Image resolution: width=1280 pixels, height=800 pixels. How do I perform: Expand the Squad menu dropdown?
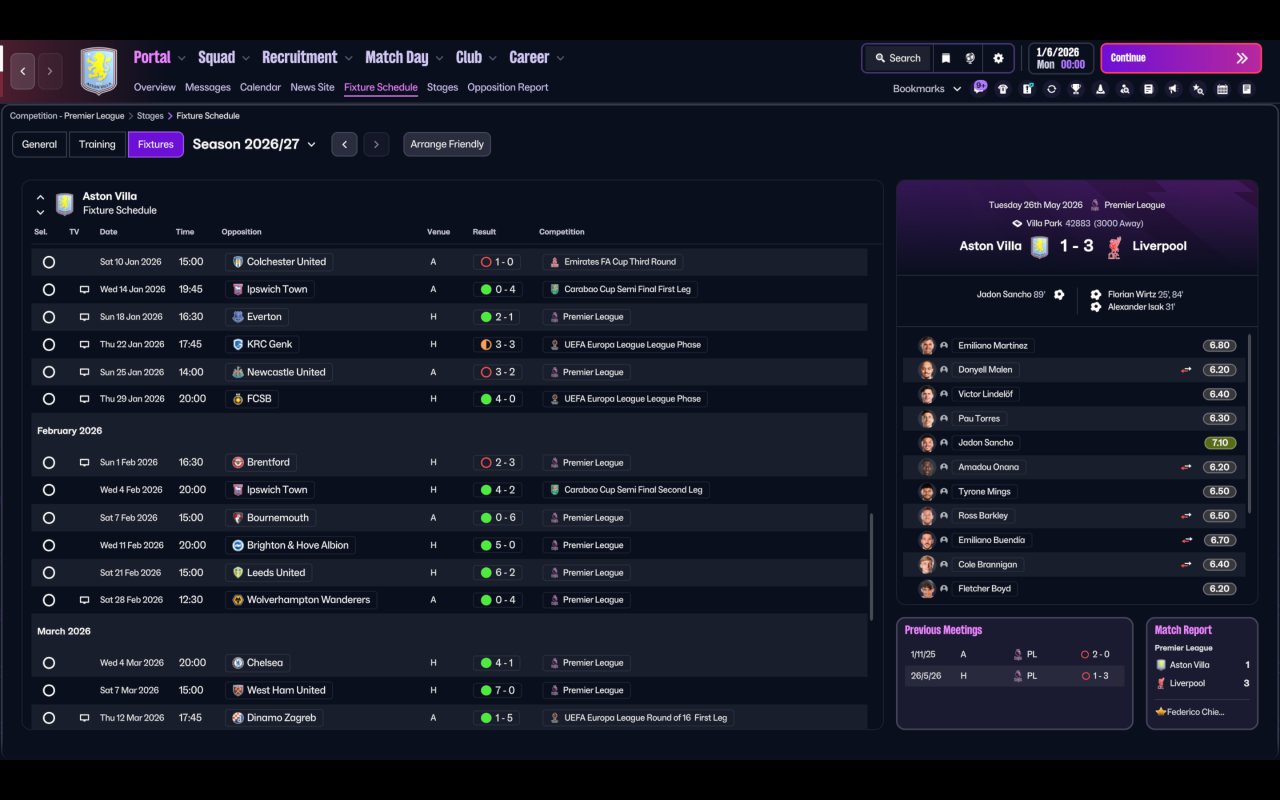244,58
